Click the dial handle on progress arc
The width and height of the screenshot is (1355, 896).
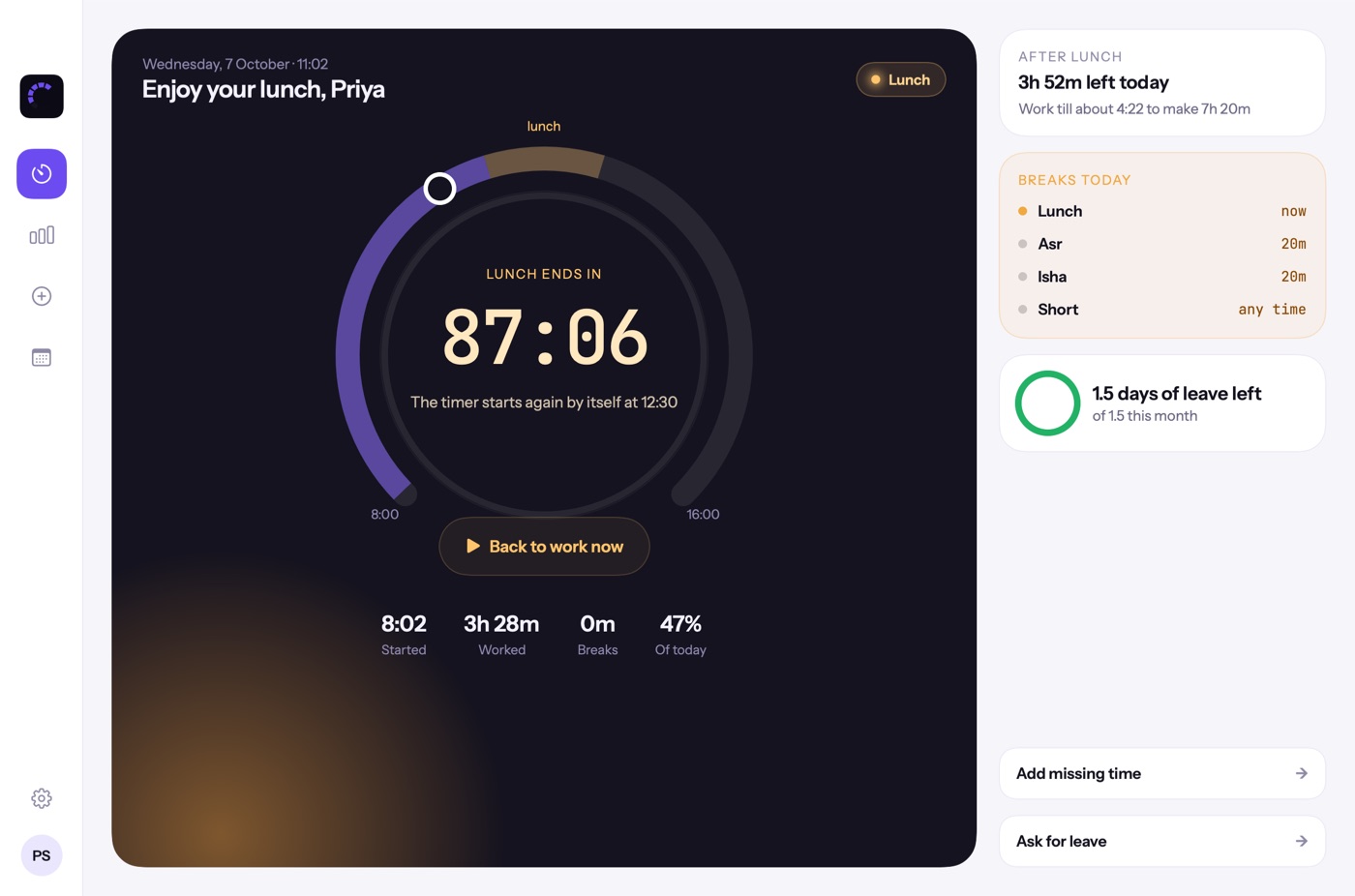pos(439,188)
